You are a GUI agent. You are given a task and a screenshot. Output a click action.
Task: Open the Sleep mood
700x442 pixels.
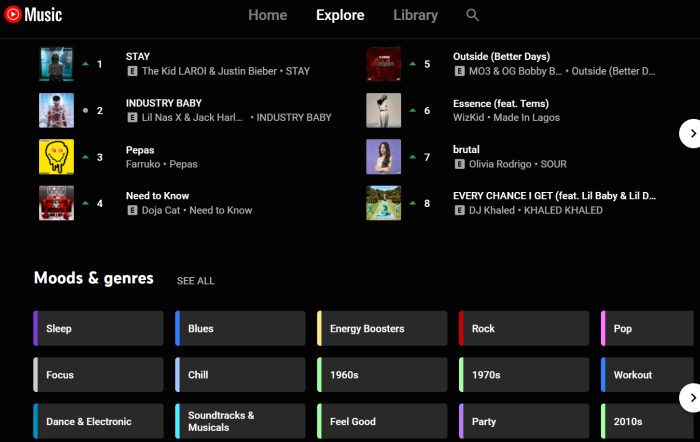click(98, 329)
